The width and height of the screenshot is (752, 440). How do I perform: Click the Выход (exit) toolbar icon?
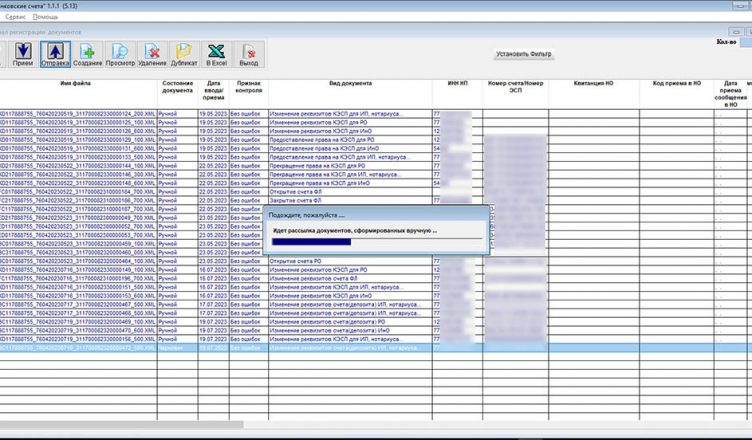(x=248, y=54)
